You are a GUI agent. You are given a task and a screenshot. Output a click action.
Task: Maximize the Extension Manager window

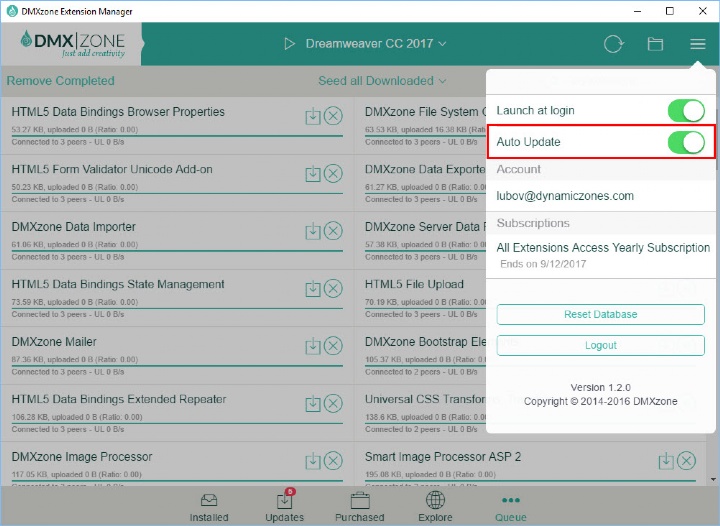[x=670, y=11]
